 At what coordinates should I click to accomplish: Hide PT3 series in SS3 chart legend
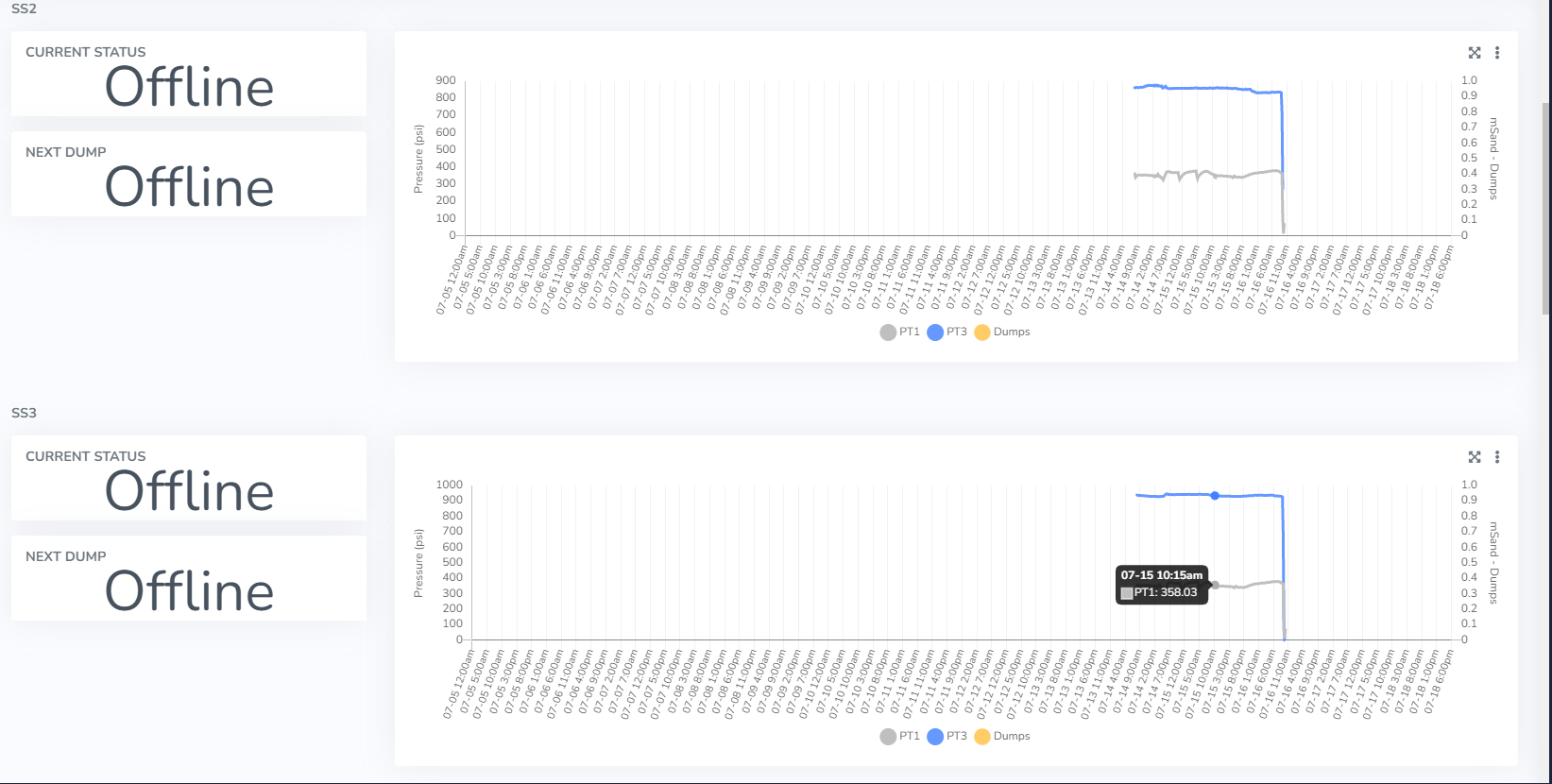[947, 737]
